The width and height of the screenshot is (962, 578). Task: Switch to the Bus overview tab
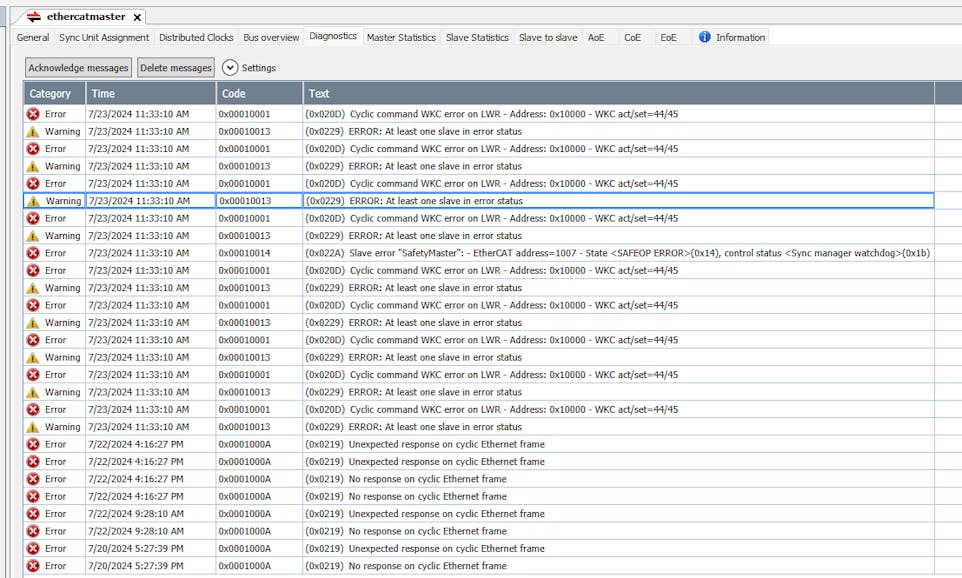click(x=271, y=37)
